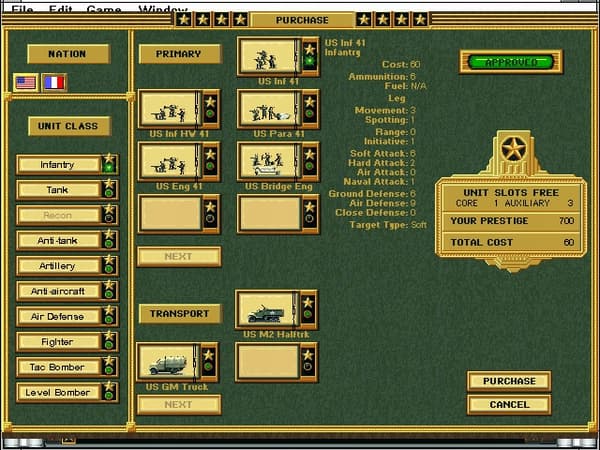Click the star light next to Tac Bomber
Viewport: 600px width, 450px height.
(109, 366)
